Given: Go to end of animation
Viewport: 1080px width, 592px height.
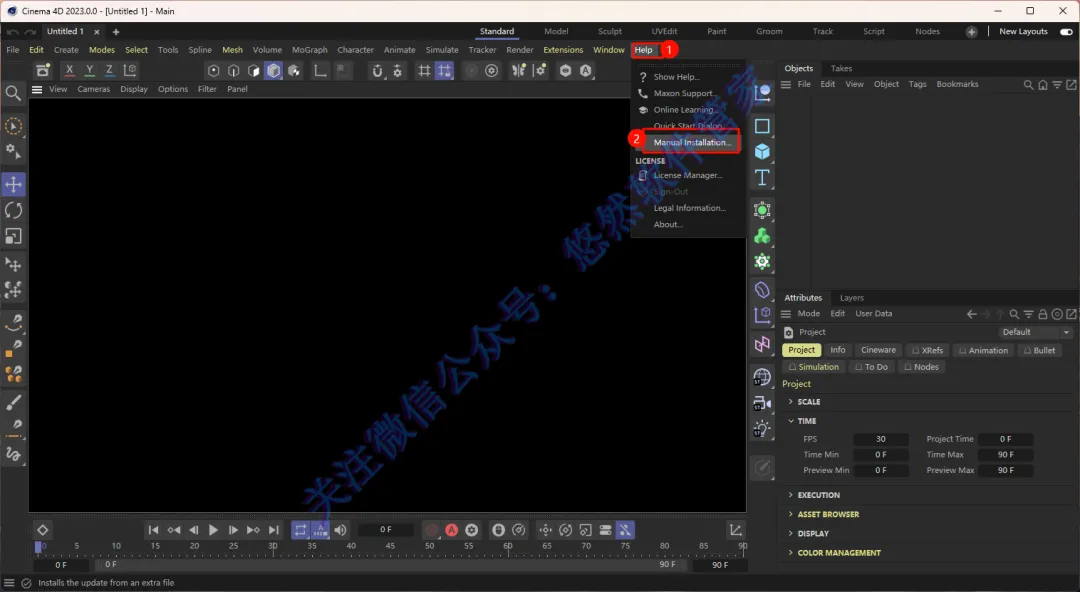Looking at the screenshot, I should click(x=273, y=530).
